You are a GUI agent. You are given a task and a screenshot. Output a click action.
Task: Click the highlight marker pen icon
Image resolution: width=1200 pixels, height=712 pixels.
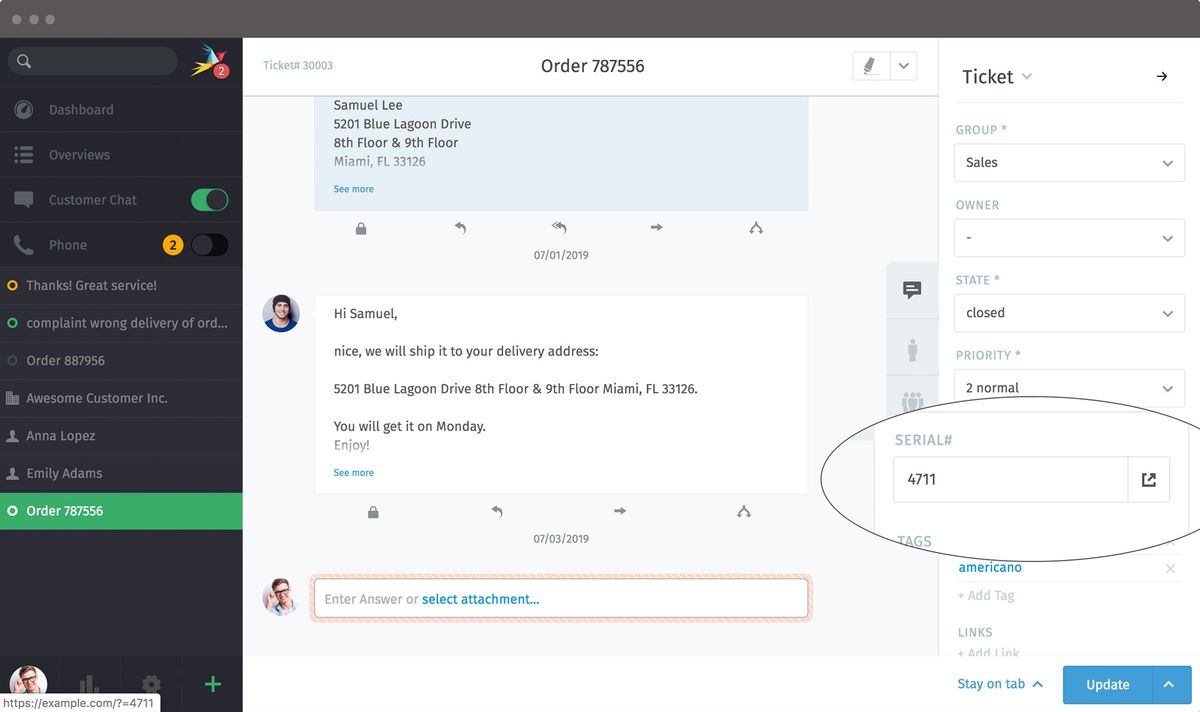(869, 66)
